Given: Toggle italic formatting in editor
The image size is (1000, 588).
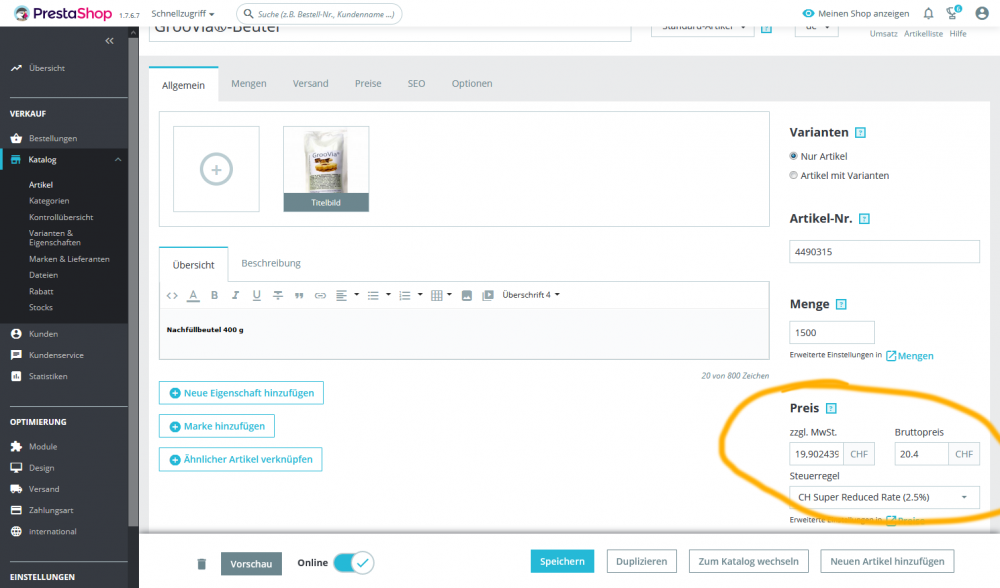Looking at the screenshot, I should 235,295.
